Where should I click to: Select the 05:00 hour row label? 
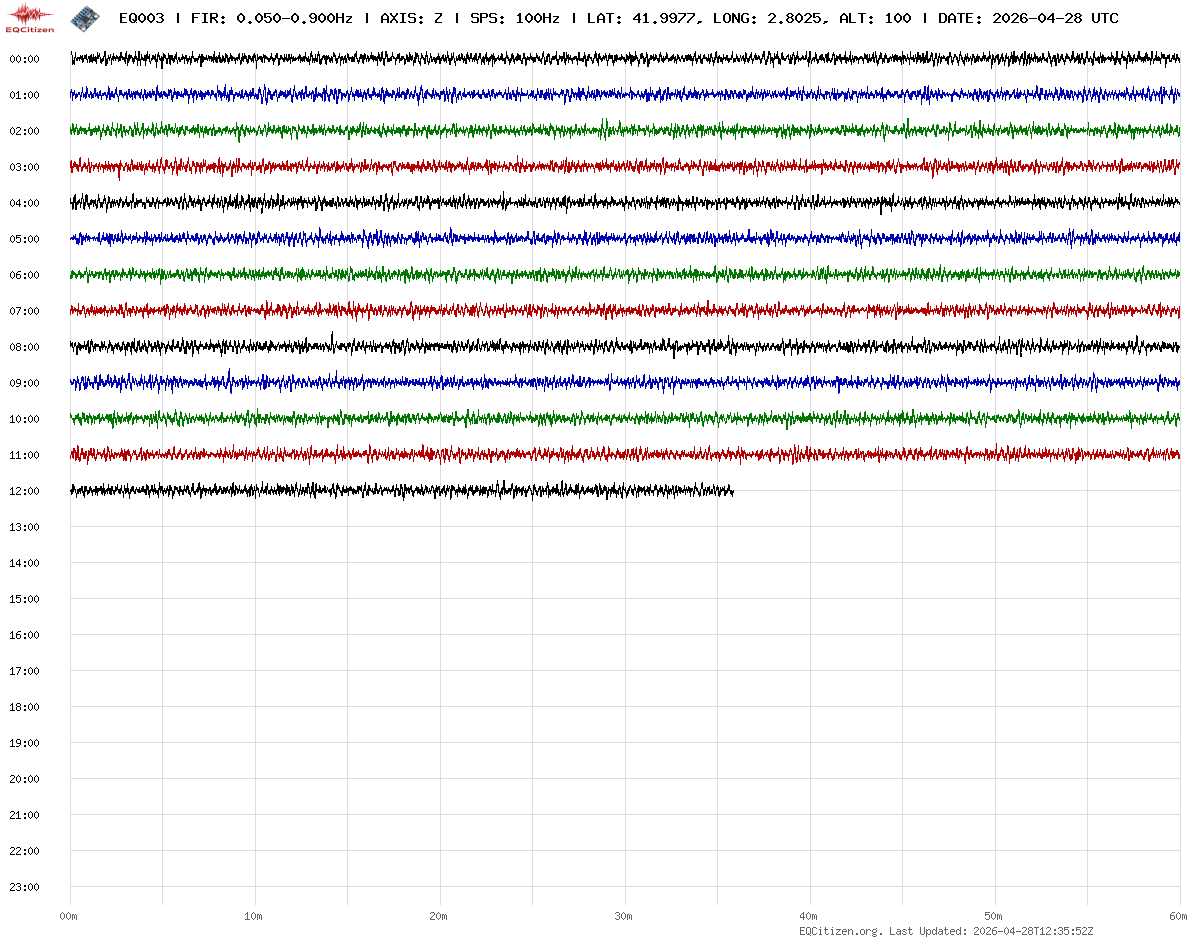pyautogui.click(x=24, y=239)
